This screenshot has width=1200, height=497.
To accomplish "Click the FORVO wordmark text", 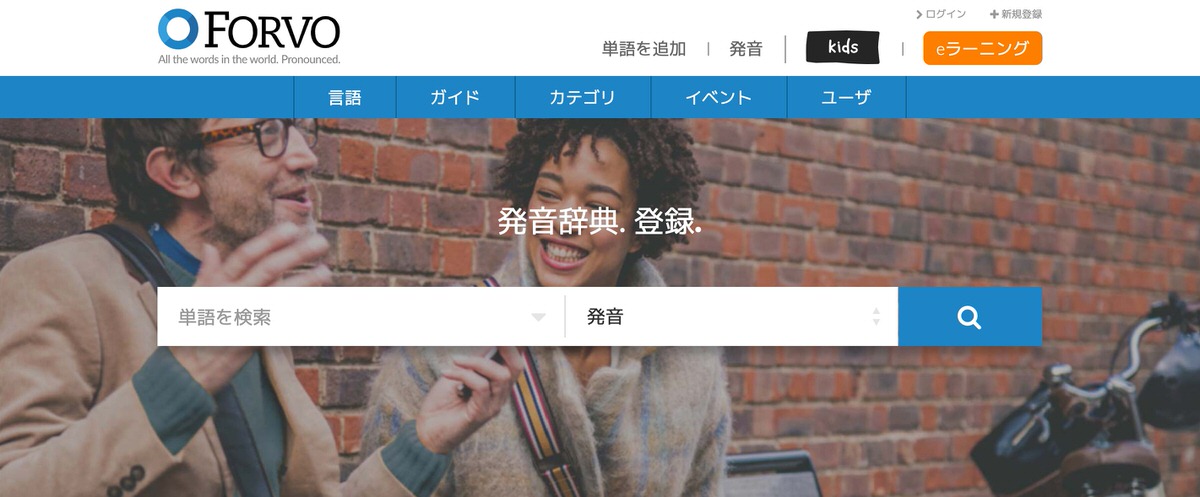I will 271,30.
